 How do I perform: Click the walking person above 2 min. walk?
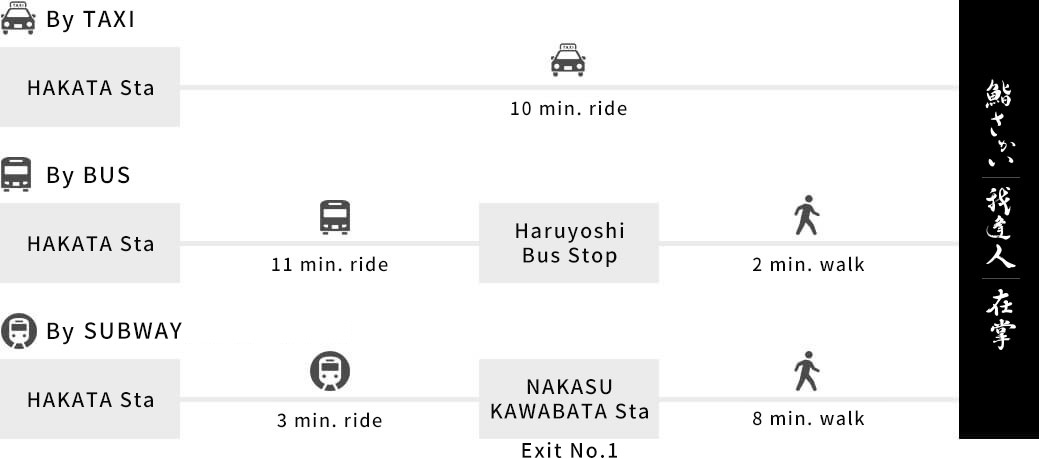click(806, 216)
